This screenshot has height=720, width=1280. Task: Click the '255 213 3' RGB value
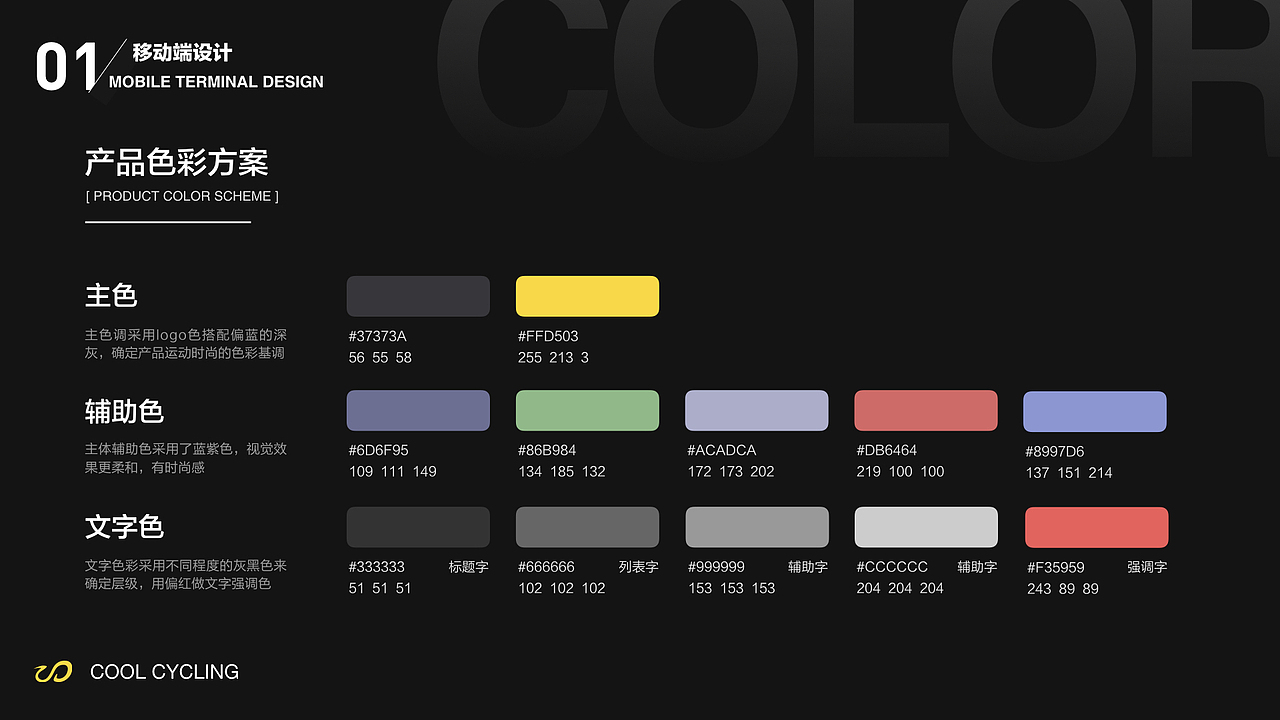(553, 357)
